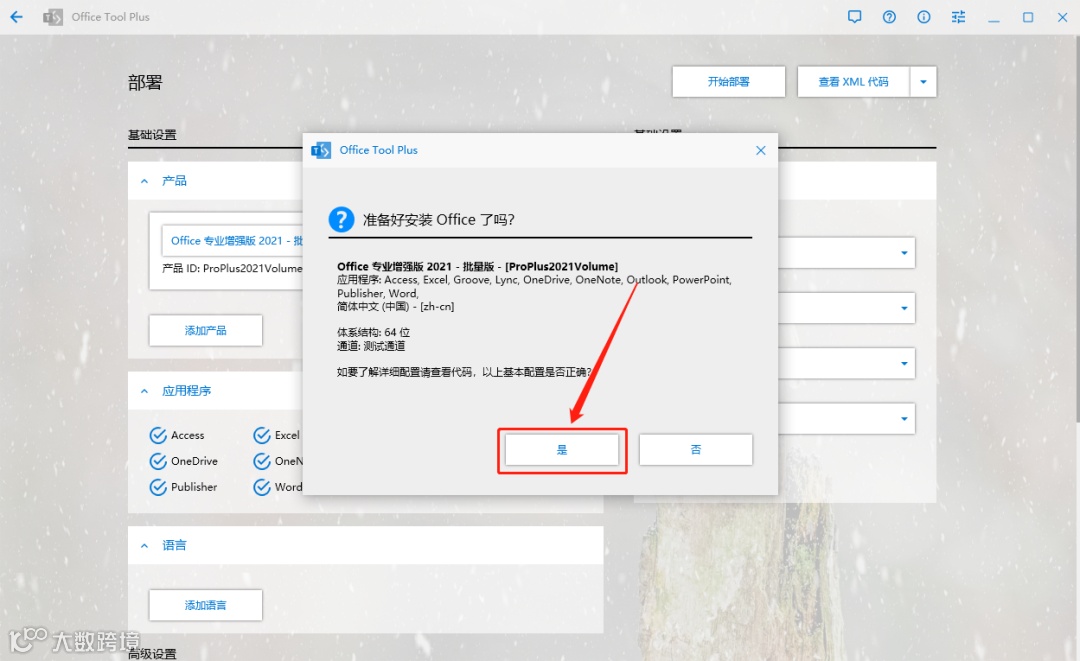Image resolution: width=1080 pixels, height=661 pixels.
Task: Click the 查看 XML 代码 button
Action: point(853,81)
